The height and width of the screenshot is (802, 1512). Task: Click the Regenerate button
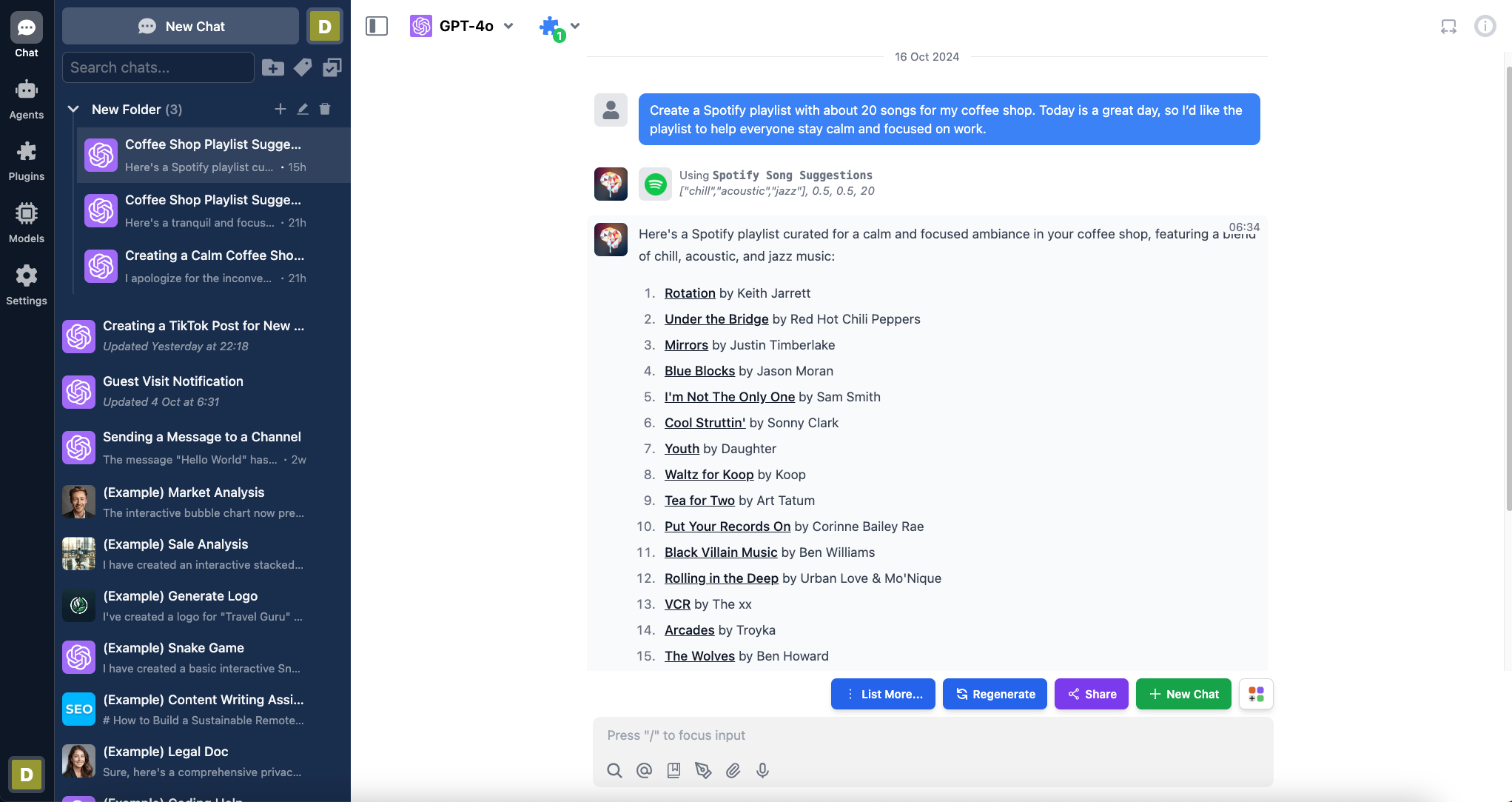coord(995,694)
